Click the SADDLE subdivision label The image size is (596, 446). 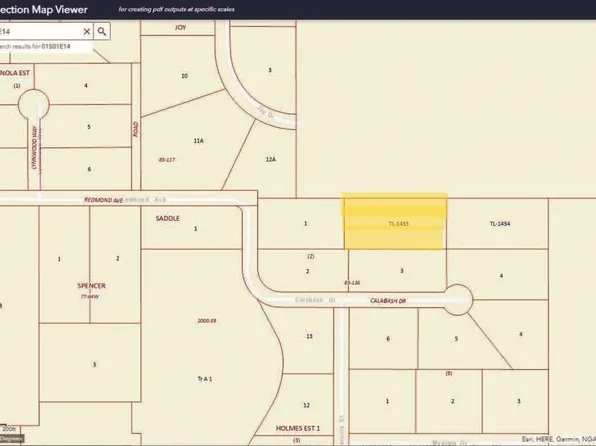168,218
